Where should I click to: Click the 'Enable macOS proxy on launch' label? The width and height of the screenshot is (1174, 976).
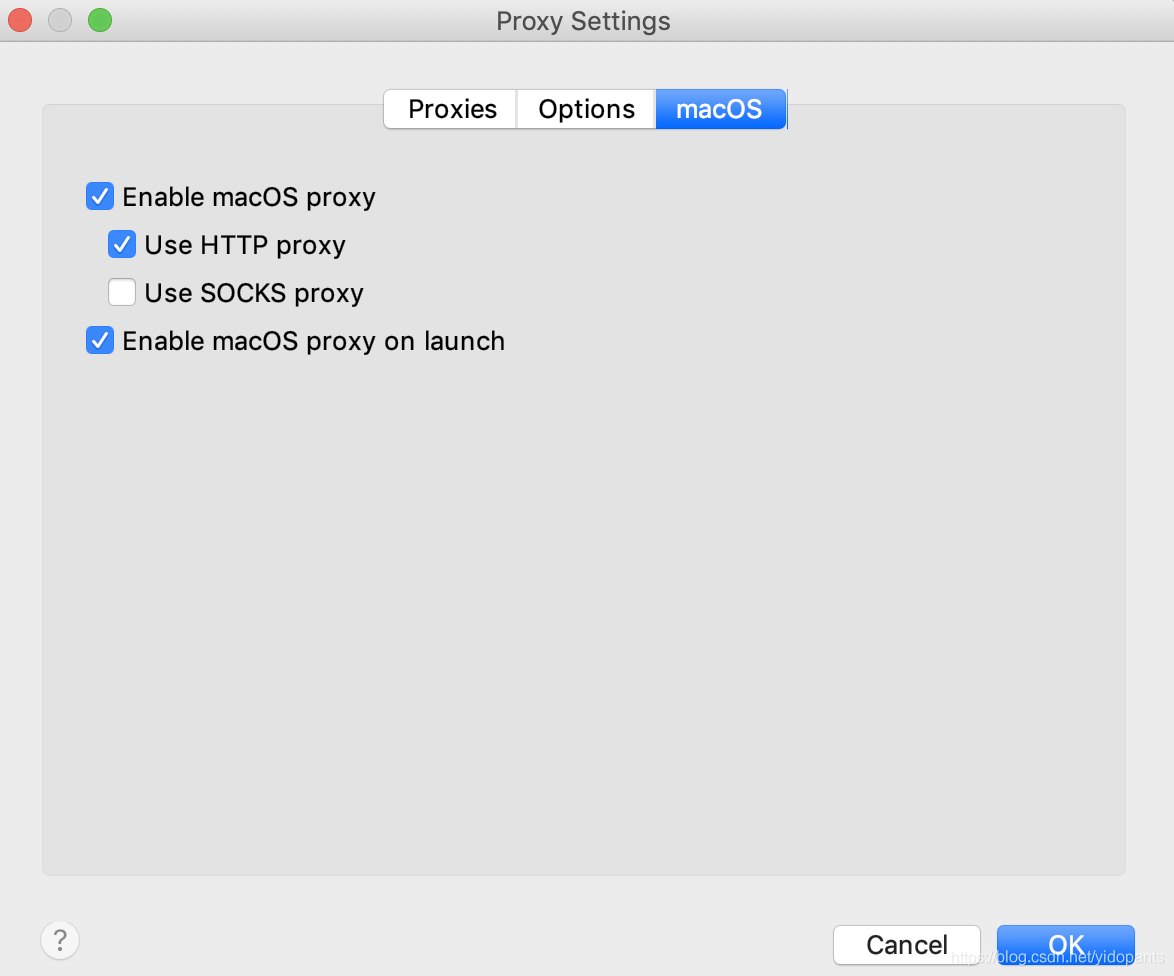pyautogui.click(x=314, y=341)
